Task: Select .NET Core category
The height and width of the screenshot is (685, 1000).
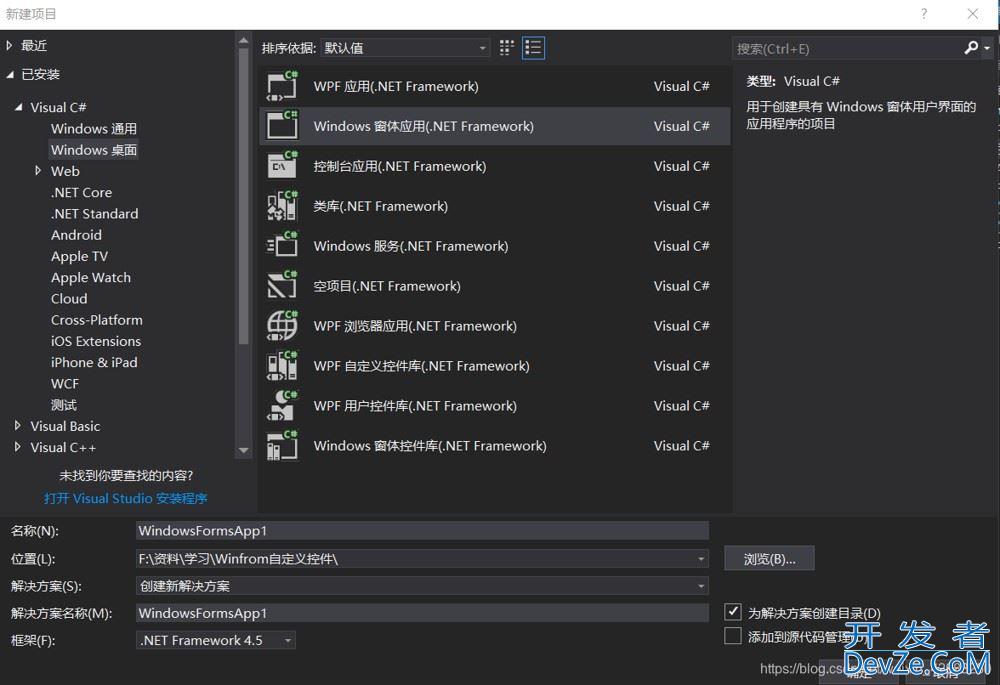Action: coord(81,192)
